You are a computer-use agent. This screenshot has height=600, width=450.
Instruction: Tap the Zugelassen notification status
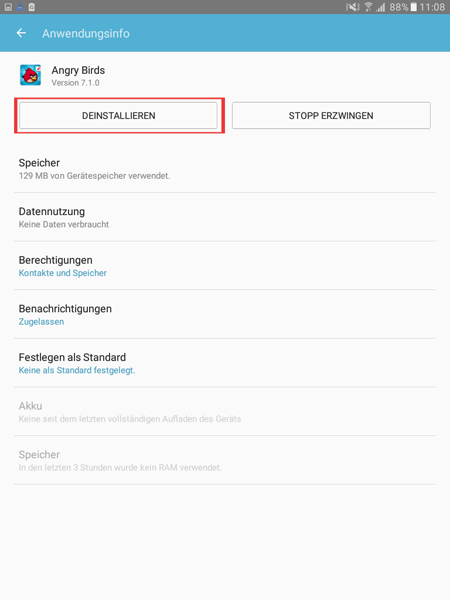[x=41, y=322]
